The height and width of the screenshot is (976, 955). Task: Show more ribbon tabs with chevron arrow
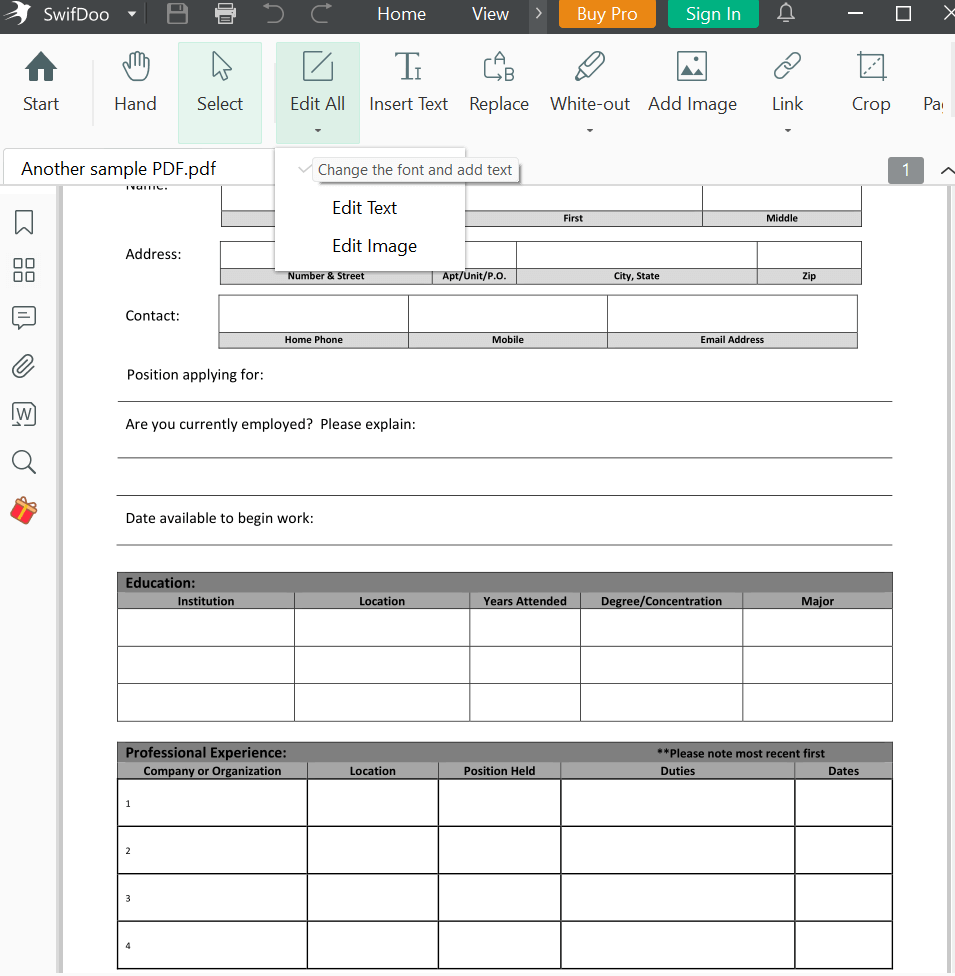click(x=539, y=14)
